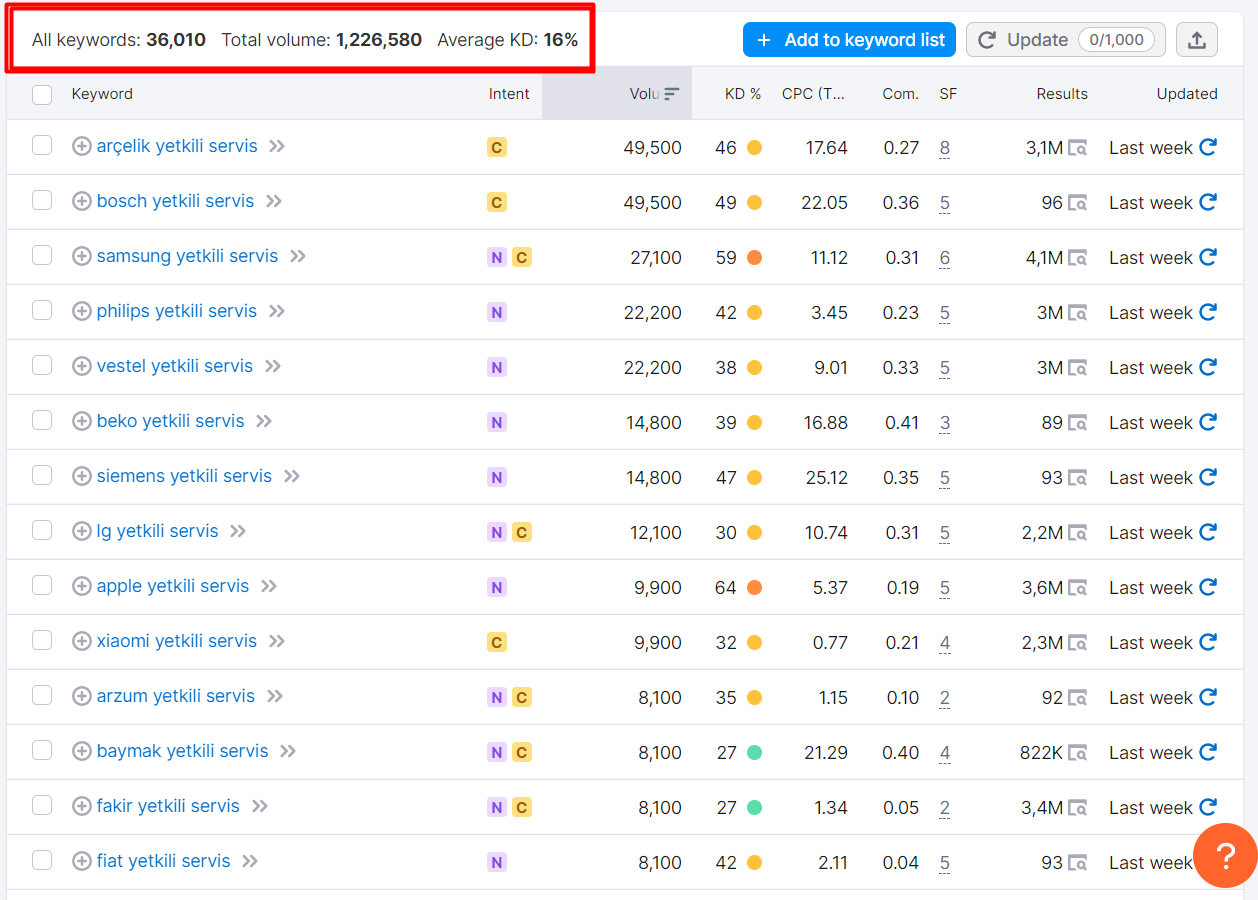Expand arrows next to samsung yetkili servis
Screen dimensions: 1258x900
pyautogui.click(x=298, y=256)
